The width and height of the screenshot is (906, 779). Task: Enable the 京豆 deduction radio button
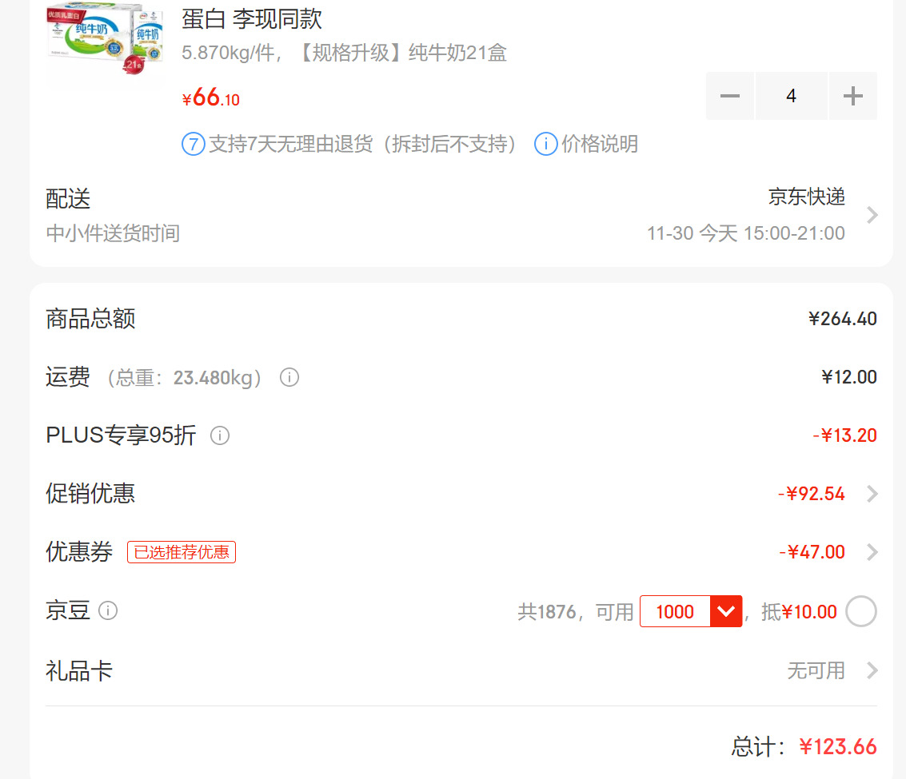pos(861,611)
